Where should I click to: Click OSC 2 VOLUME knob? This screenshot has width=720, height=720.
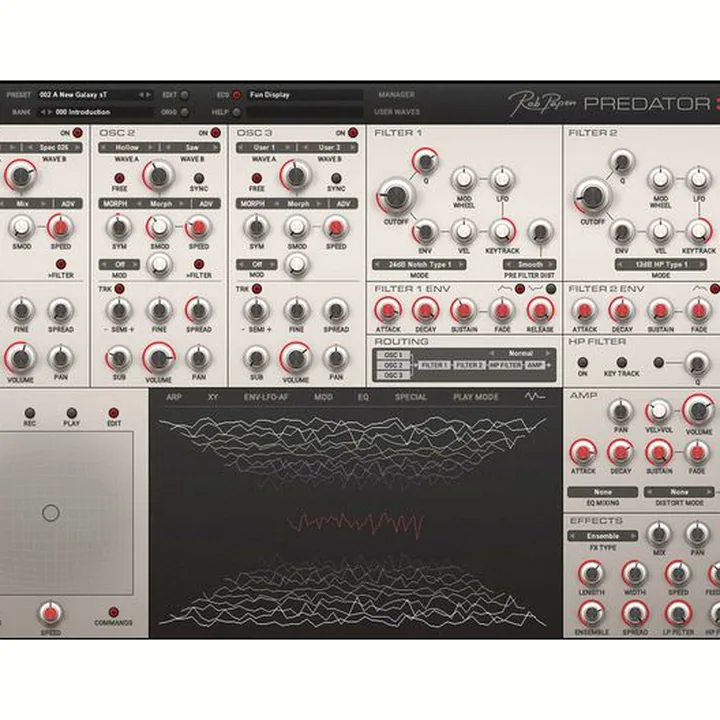[158, 358]
